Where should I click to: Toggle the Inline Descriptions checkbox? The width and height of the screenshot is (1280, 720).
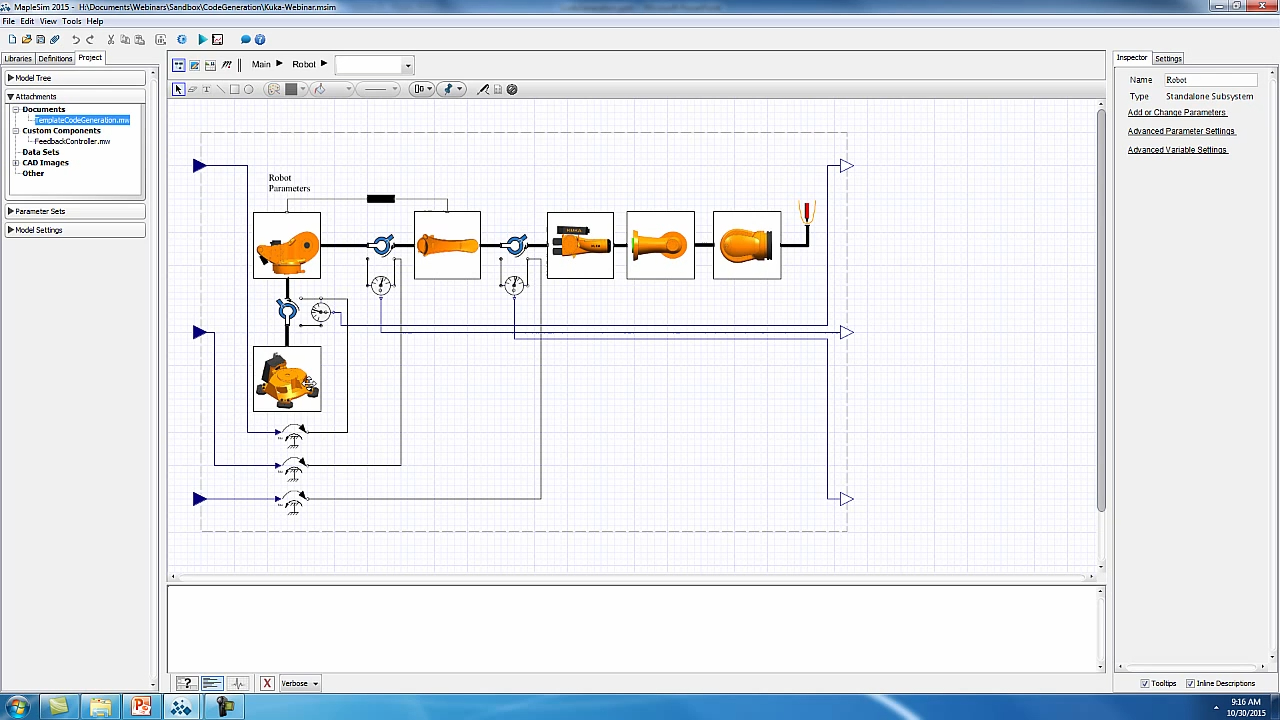(x=1191, y=684)
